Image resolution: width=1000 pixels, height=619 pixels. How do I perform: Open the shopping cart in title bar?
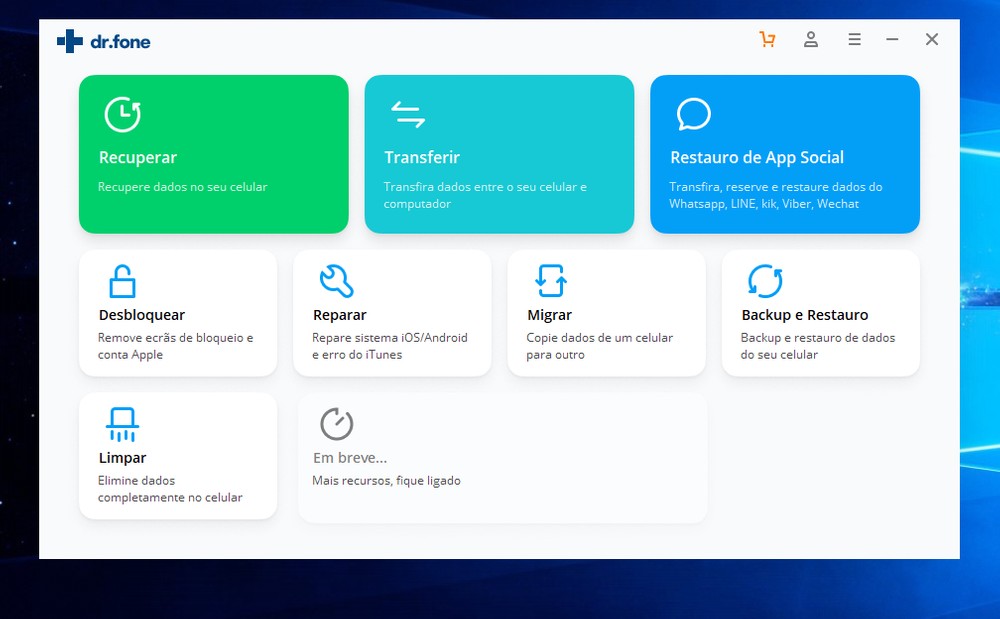point(767,40)
